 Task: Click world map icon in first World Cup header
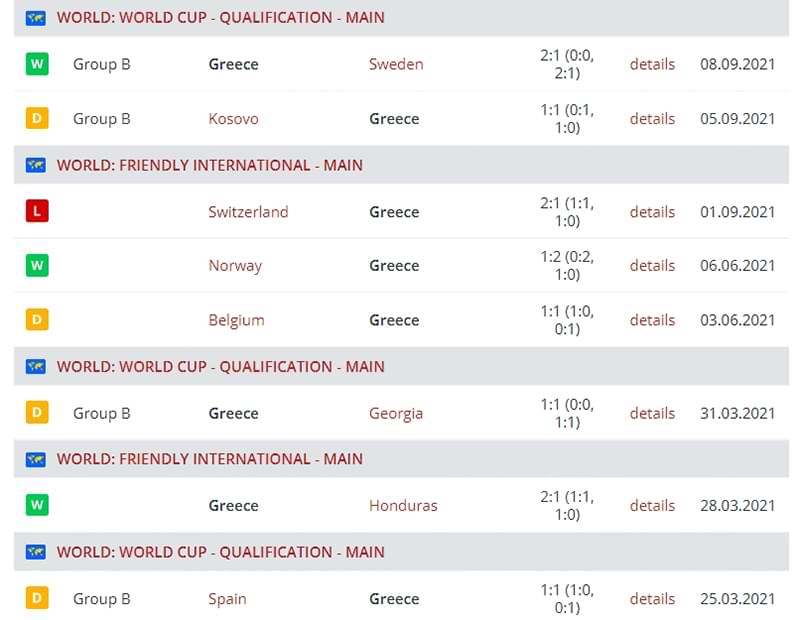(x=36, y=18)
